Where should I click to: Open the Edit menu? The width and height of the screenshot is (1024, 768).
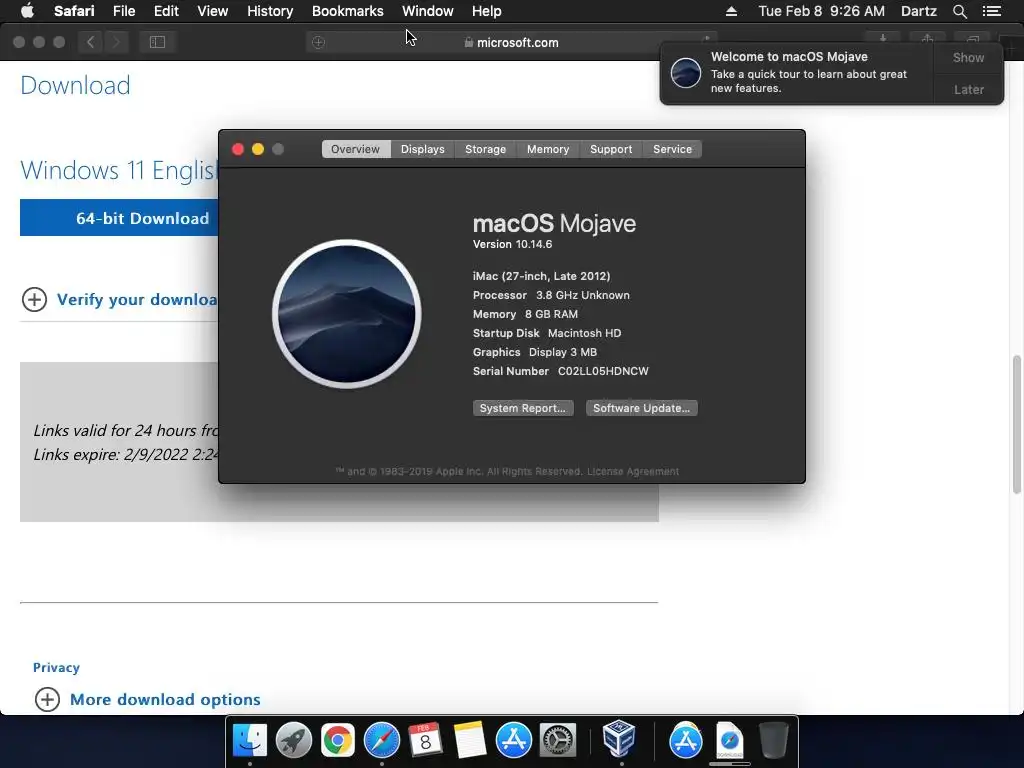(x=166, y=11)
